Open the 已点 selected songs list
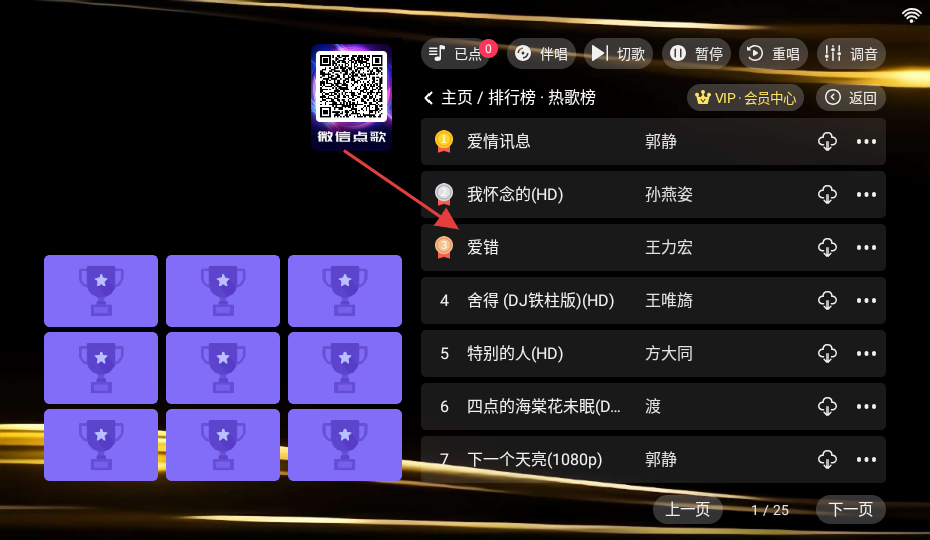The height and width of the screenshot is (540, 930). (459, 54)
